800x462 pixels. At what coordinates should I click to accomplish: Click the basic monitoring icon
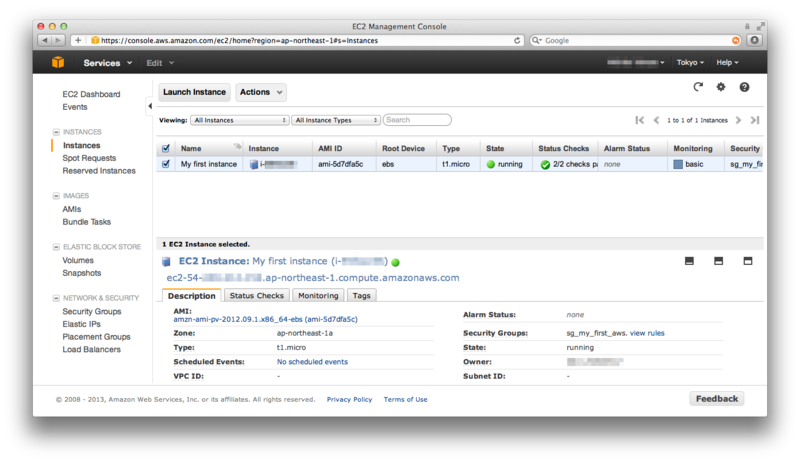678,164
